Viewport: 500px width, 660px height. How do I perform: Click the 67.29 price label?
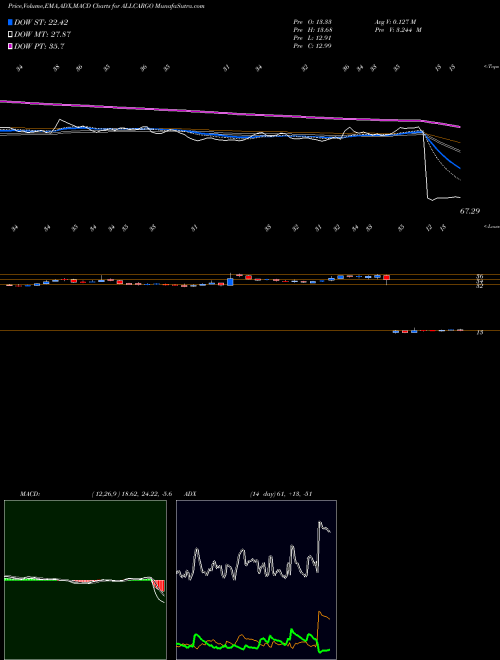(x=470, y=211)
